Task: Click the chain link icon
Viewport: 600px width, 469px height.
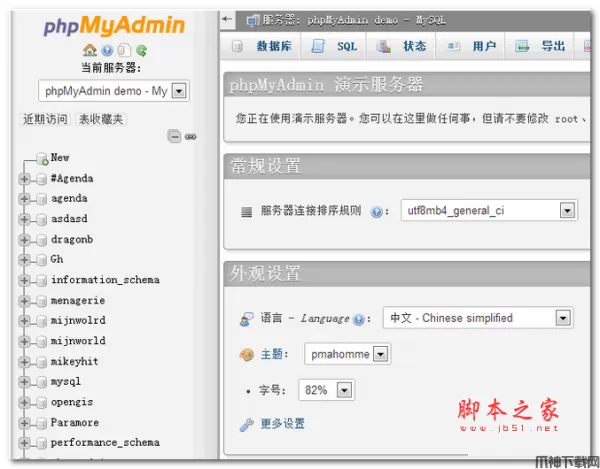Action: pos(191,137)
